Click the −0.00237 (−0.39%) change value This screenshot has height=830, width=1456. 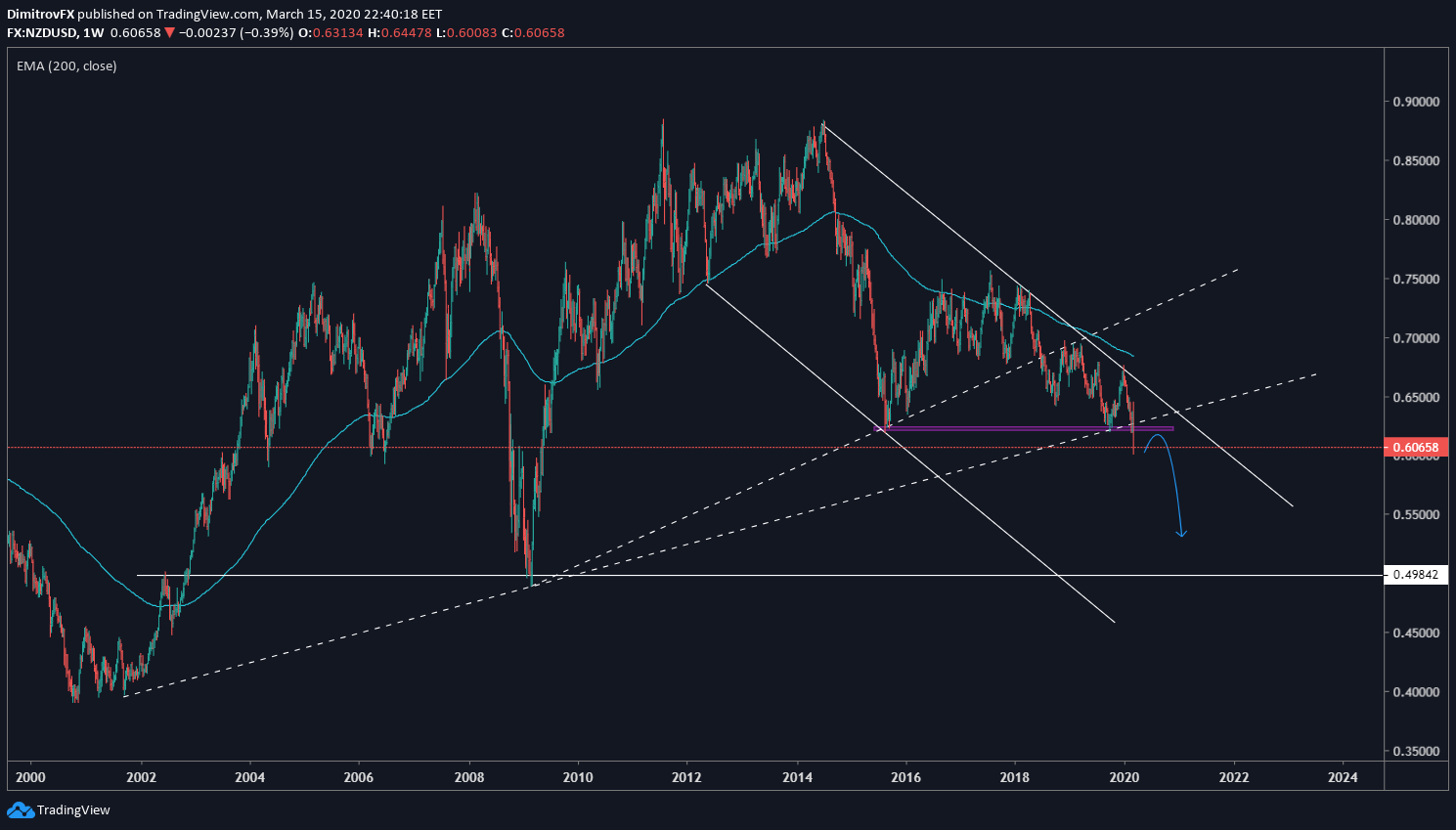(x=236, y=32)
